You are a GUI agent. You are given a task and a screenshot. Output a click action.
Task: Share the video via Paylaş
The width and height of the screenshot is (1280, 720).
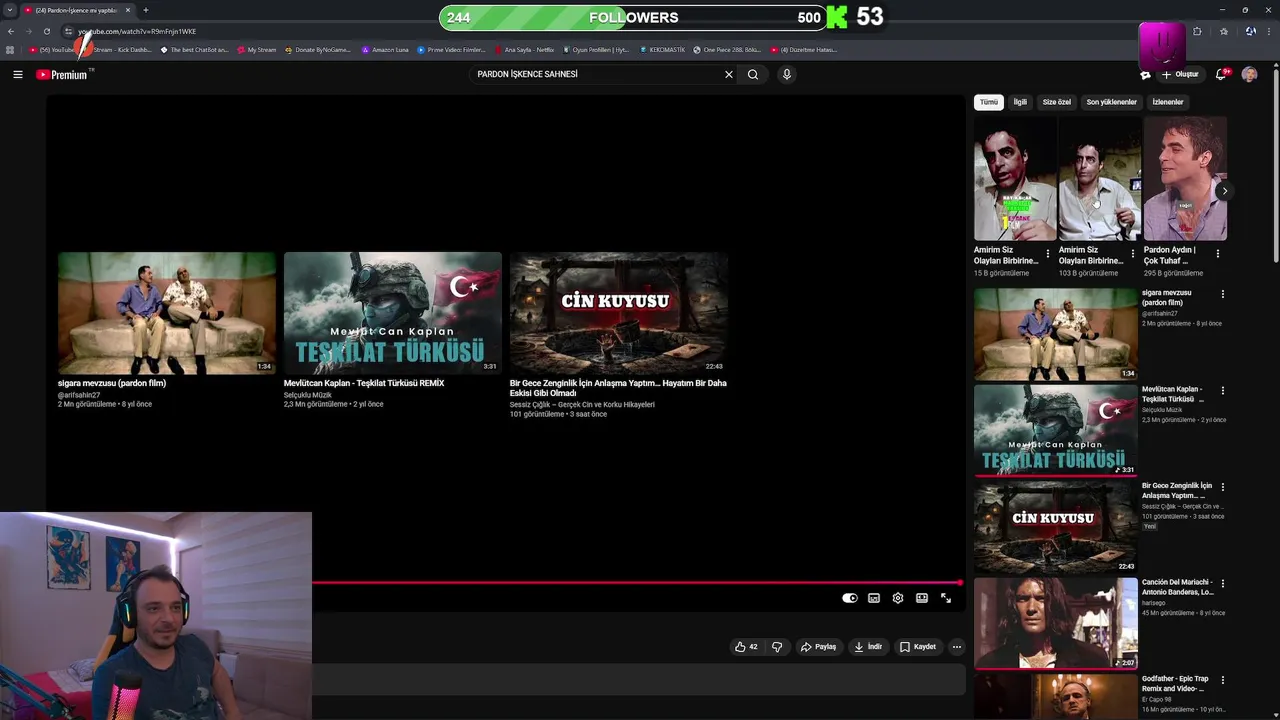818,647
